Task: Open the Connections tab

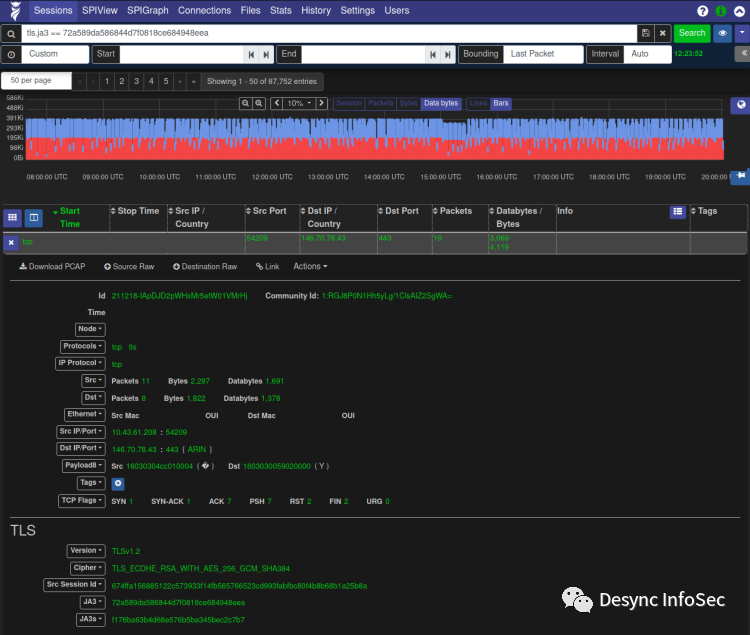Action: [x=204, y=11]
